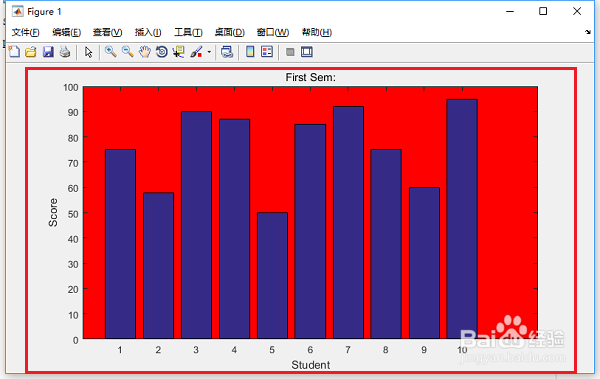Select the bar for student 10
This screenshot has height=379, width=600.
pyautogui.click(x=462, y=219)
